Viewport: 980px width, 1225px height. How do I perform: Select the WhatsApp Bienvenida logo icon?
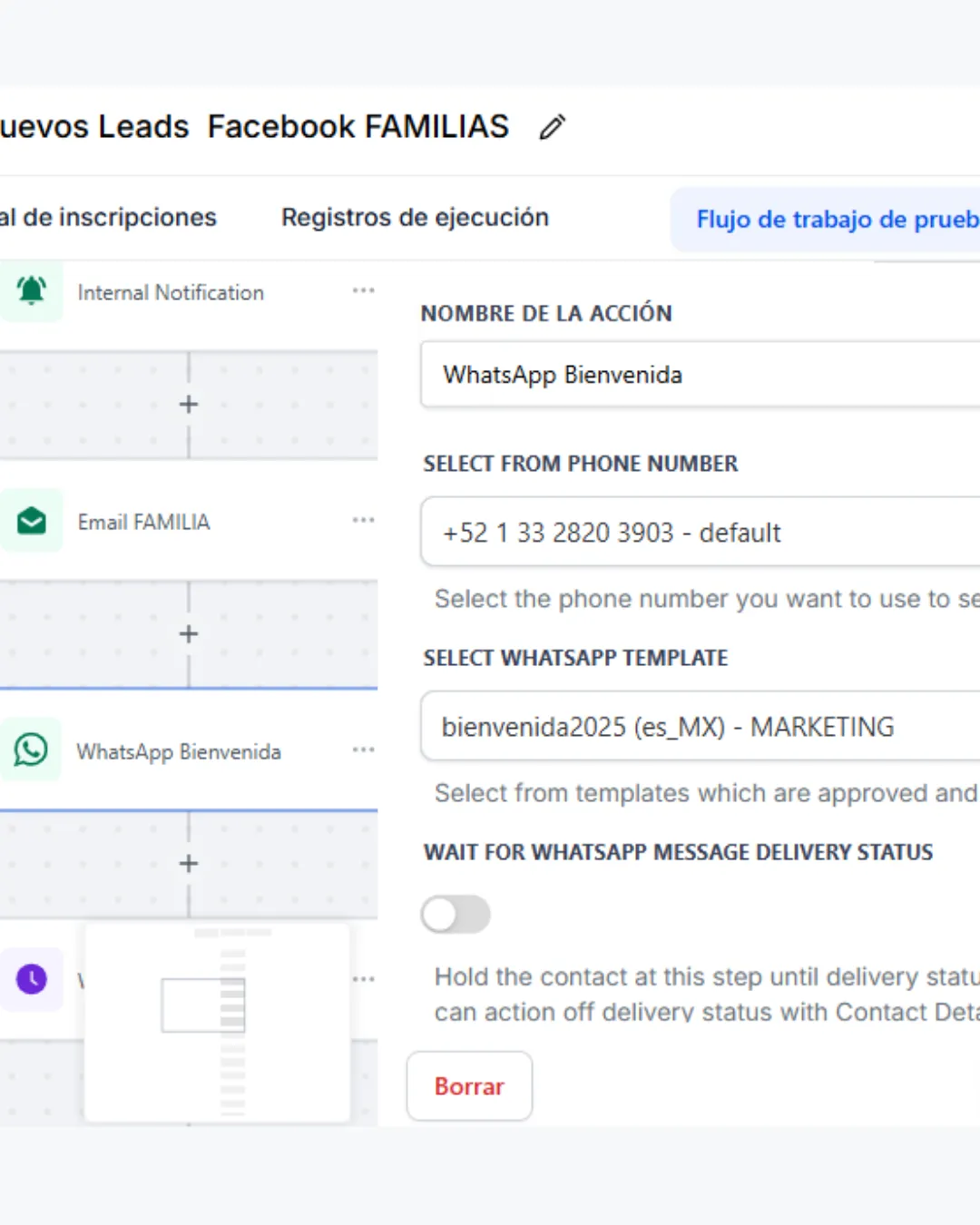pyautogui.click(x=32, y=750)
